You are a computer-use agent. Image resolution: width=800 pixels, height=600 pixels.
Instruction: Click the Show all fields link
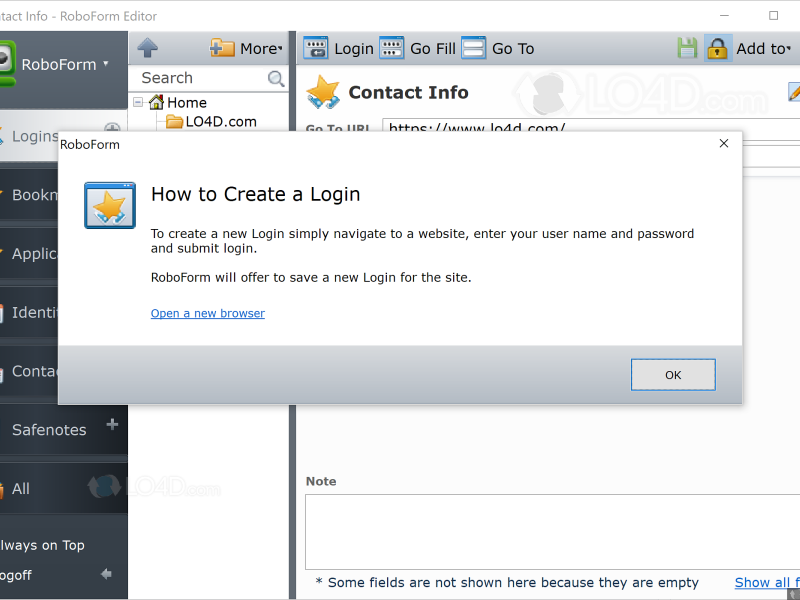(767, 582)
